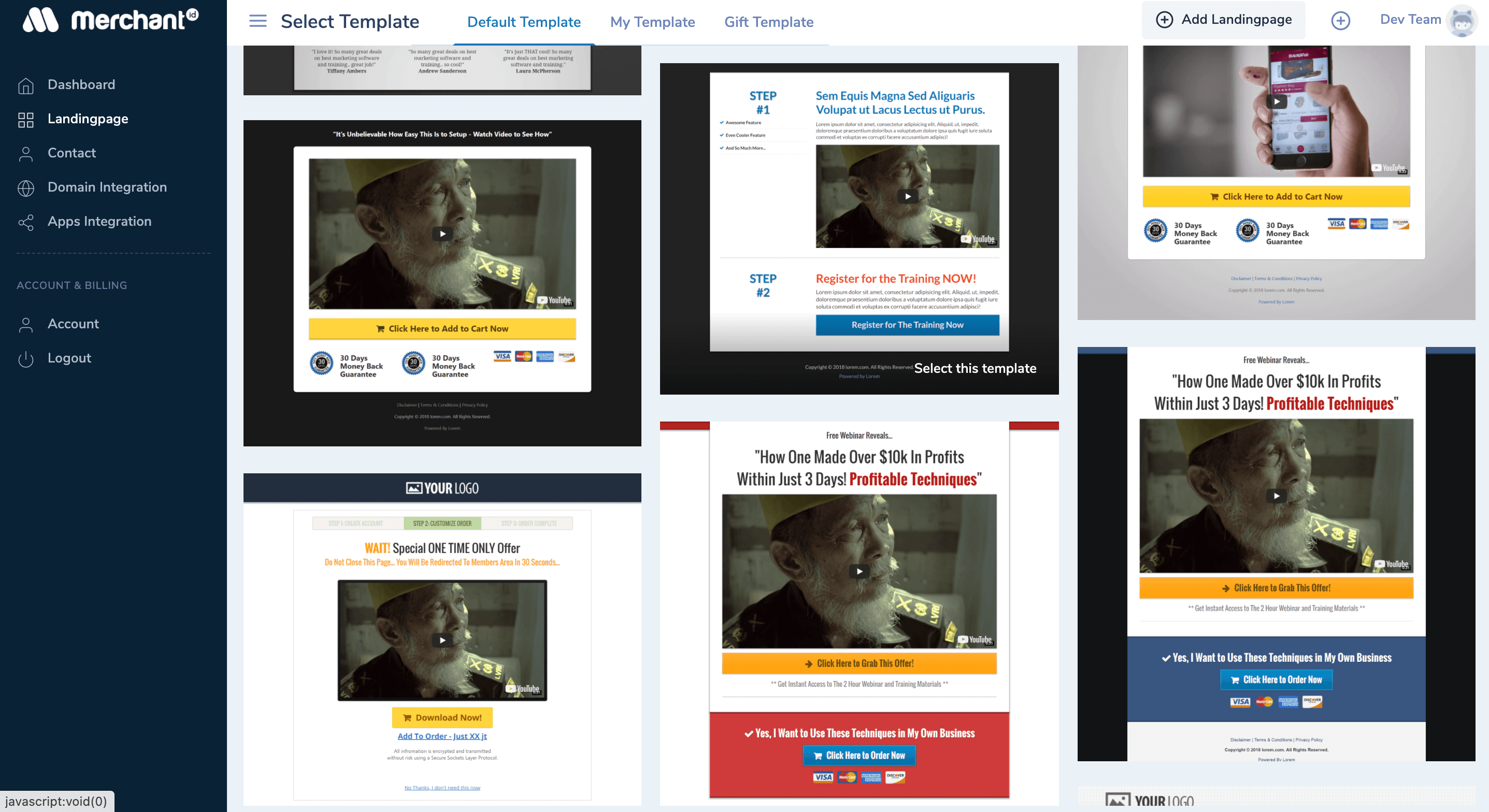Click the Apps Integration share icon
Screen dimensions: 1489x812
[25, 222]
